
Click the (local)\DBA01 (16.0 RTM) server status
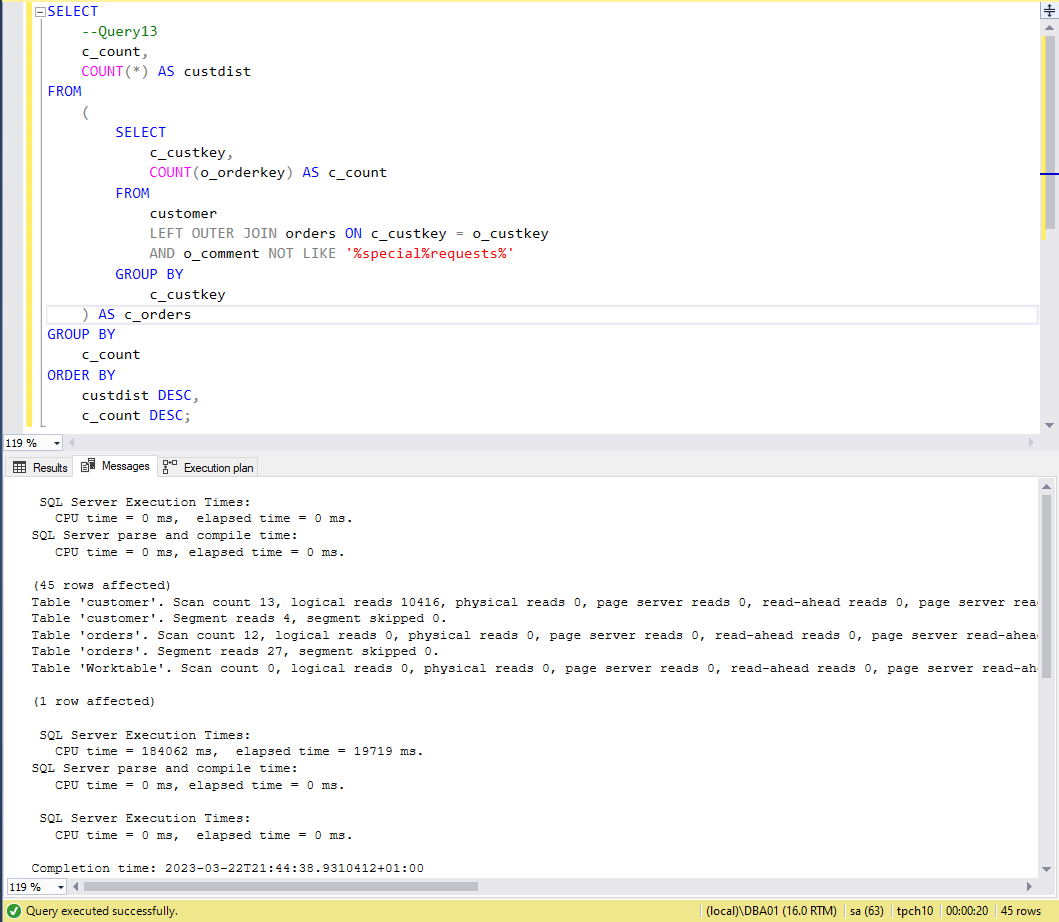[771, 911]
